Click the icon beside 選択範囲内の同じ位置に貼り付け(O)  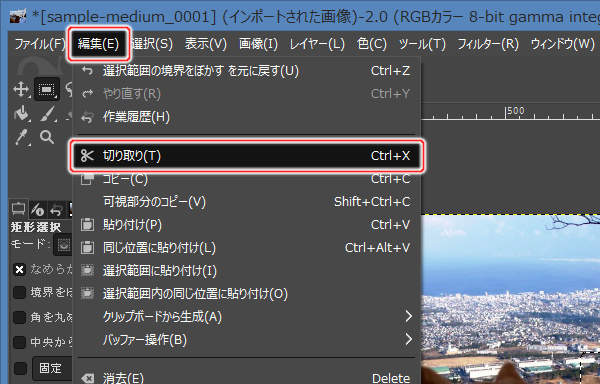(87, 293)
